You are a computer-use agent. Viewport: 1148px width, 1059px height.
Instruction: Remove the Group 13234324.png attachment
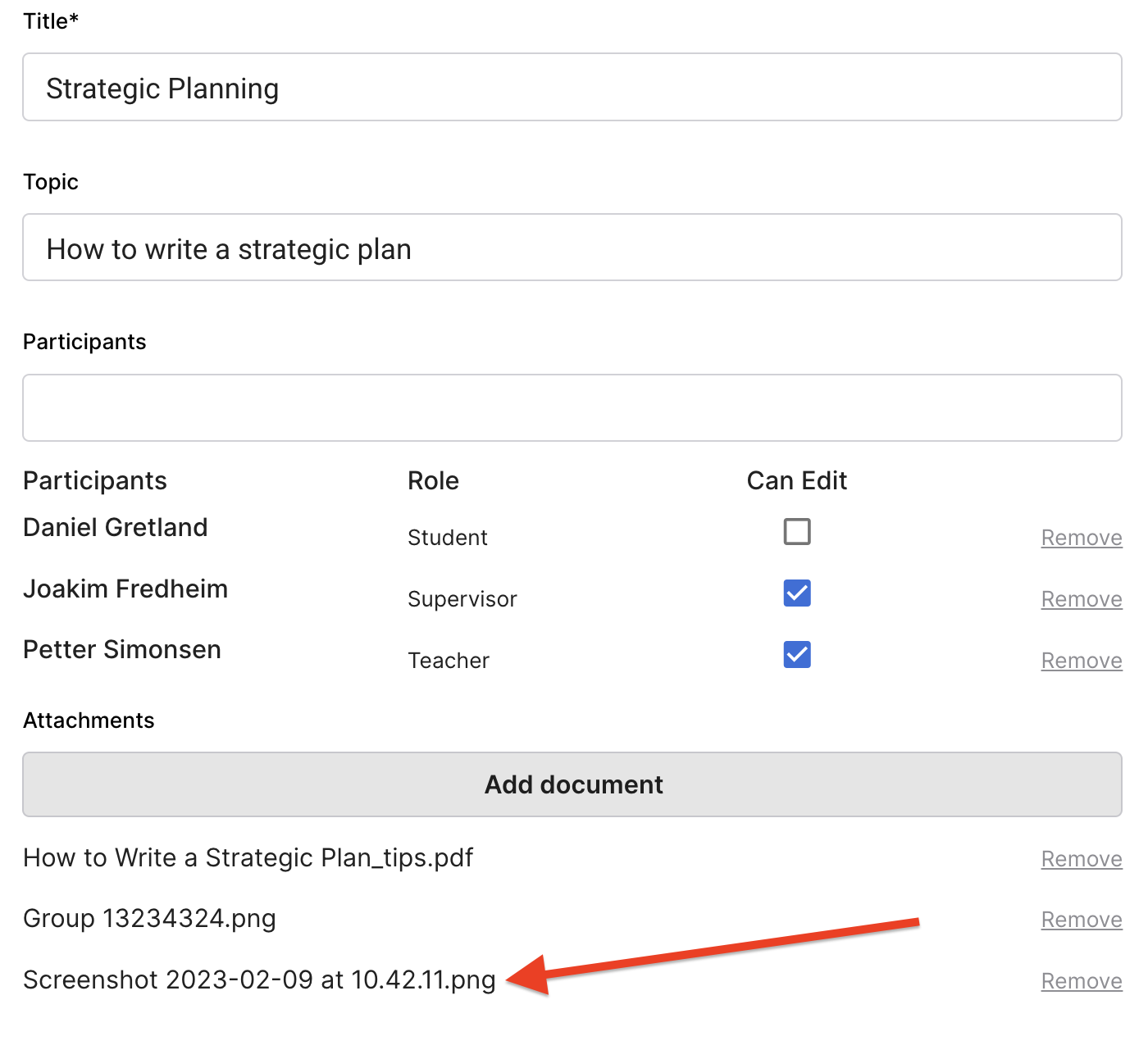click(1081, 920)
